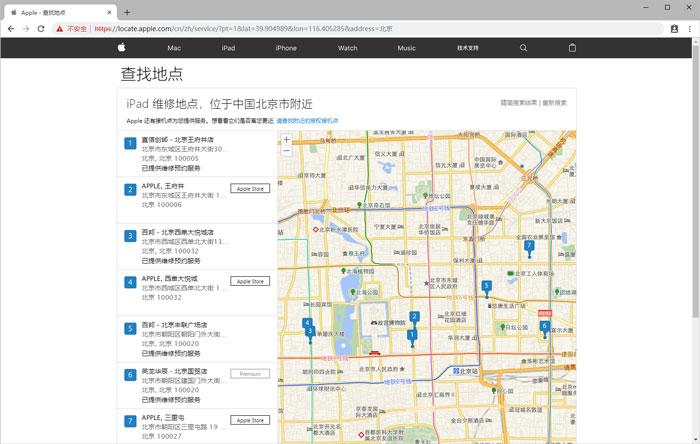The width and height of the screenshot is (700, 444).
Task: Switch to the Apple - 查找地点 browser tab
Action: tap(61, 12)
